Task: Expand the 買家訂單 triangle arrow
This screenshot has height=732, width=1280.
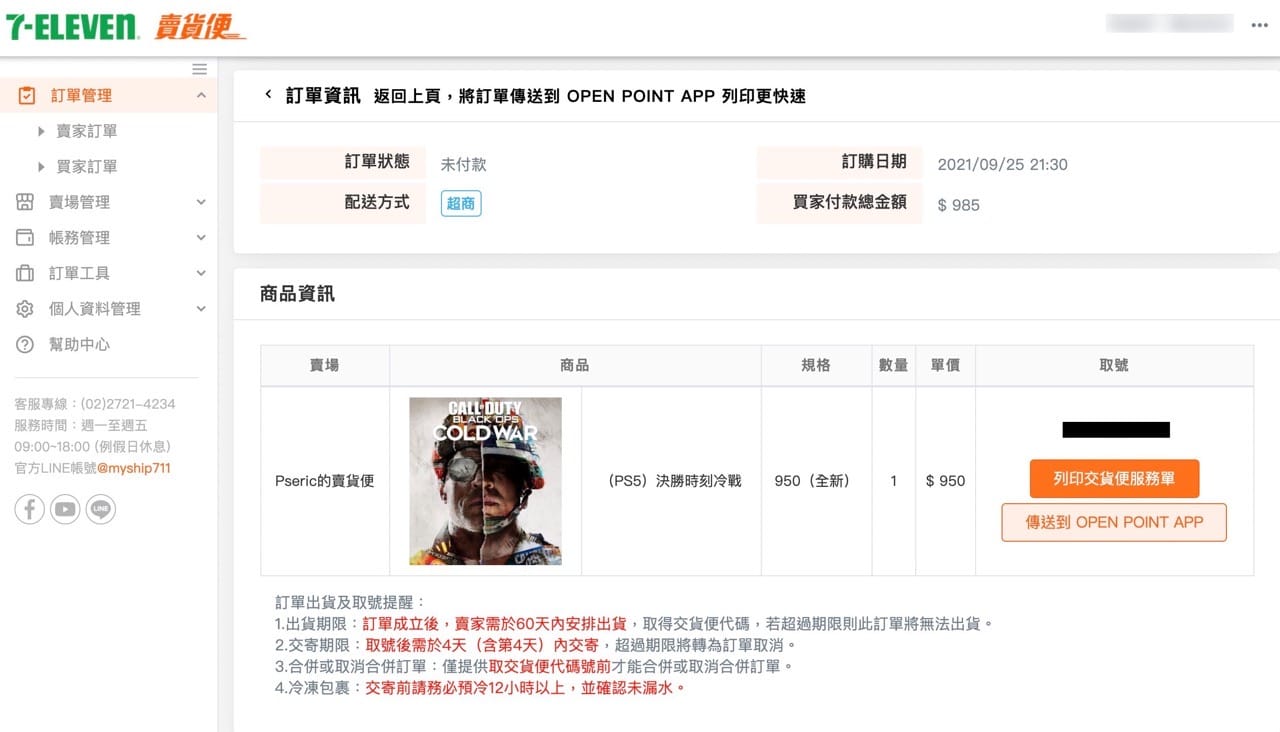Action: click(41, 166)
